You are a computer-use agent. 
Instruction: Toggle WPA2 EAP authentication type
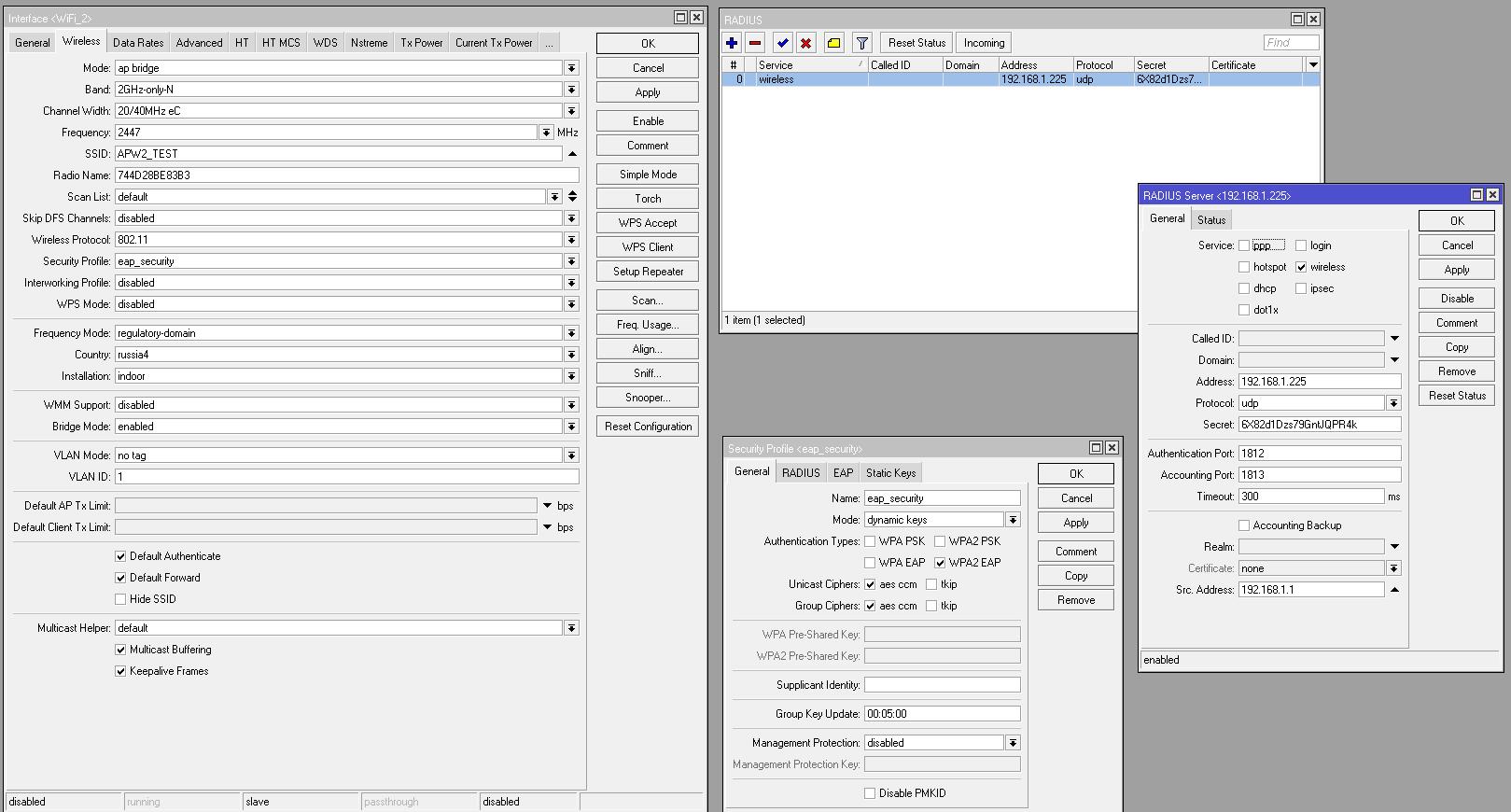[940, 563]
